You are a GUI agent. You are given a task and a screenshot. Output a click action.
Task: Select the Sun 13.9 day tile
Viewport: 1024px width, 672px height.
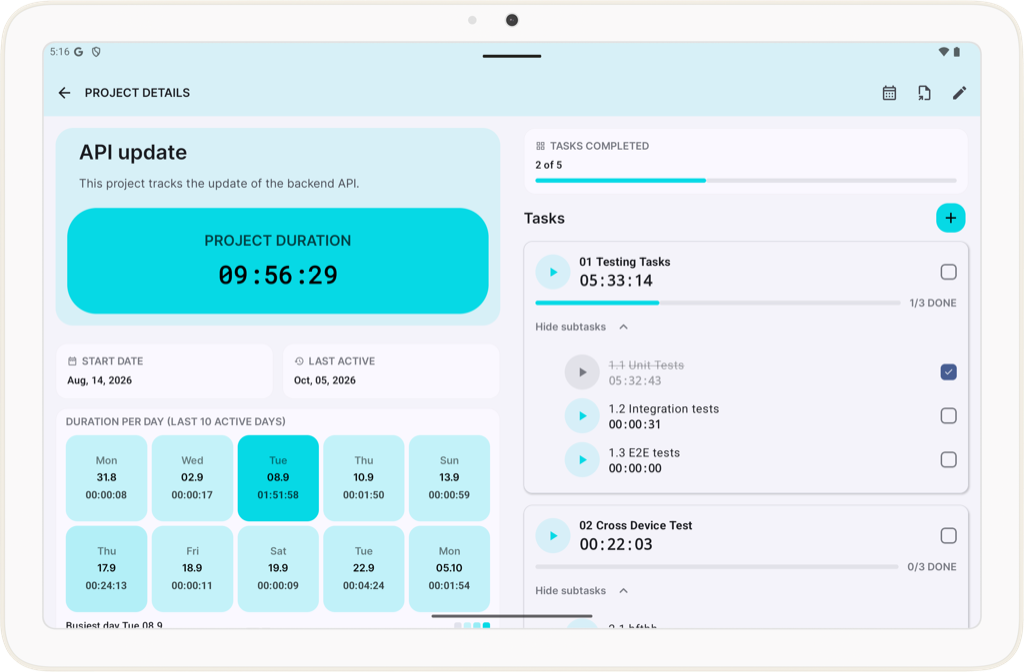click(x=449, y=478)
